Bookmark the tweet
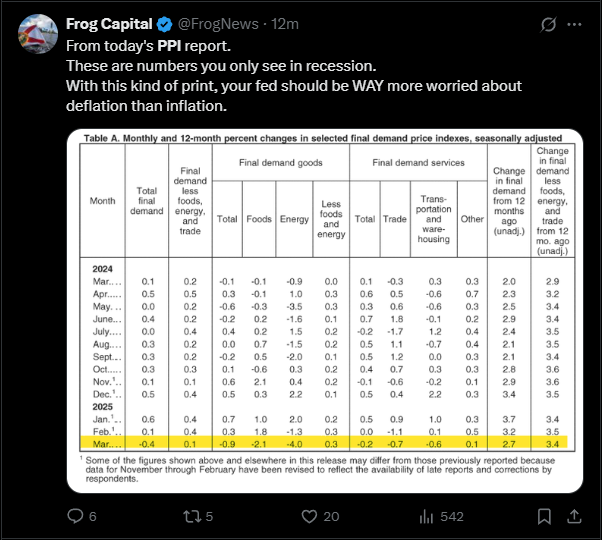 coord(544,516)
